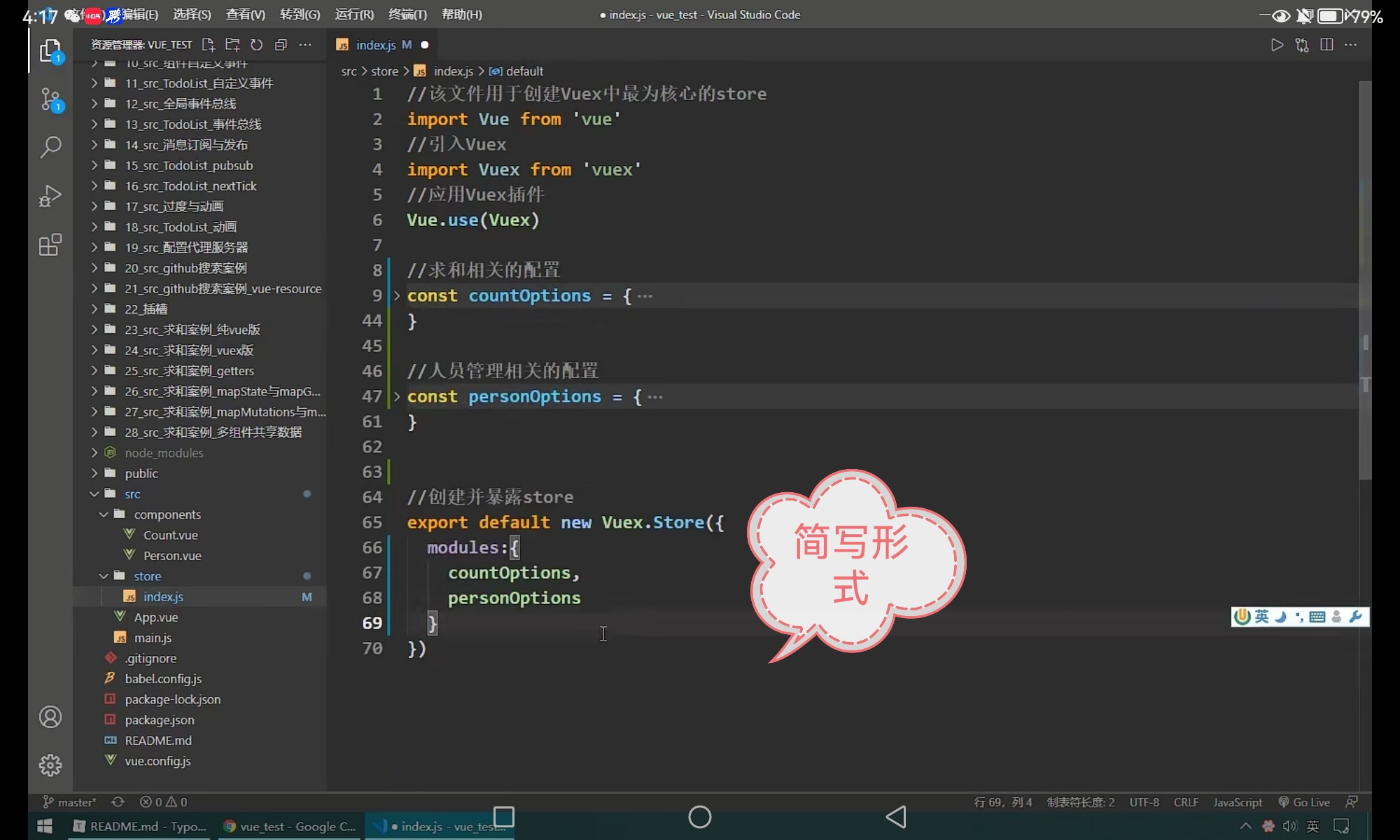
Task: Click the editor vertical scrollbar
Action: point(1364,280)
